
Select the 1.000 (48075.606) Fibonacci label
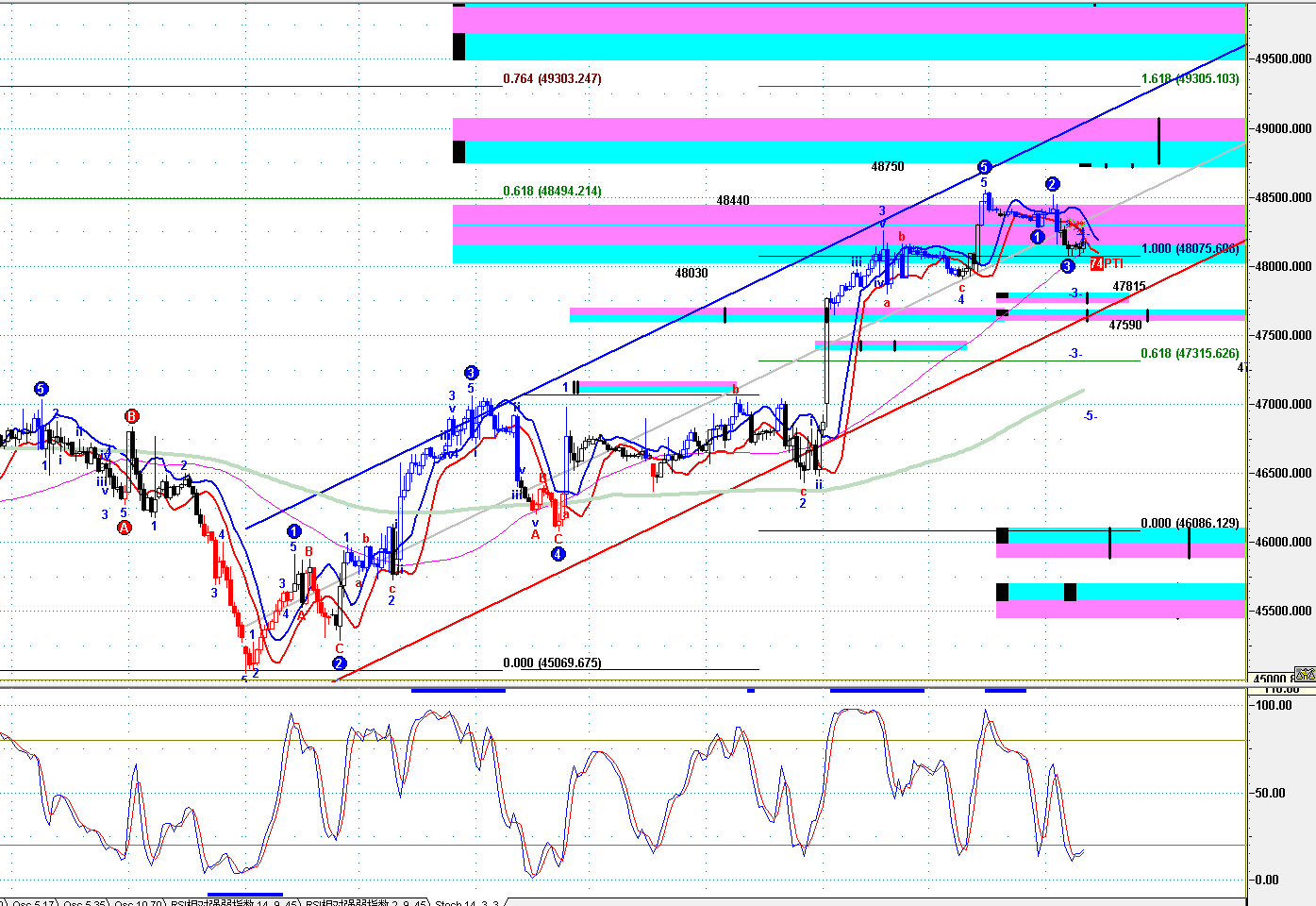1190,248
